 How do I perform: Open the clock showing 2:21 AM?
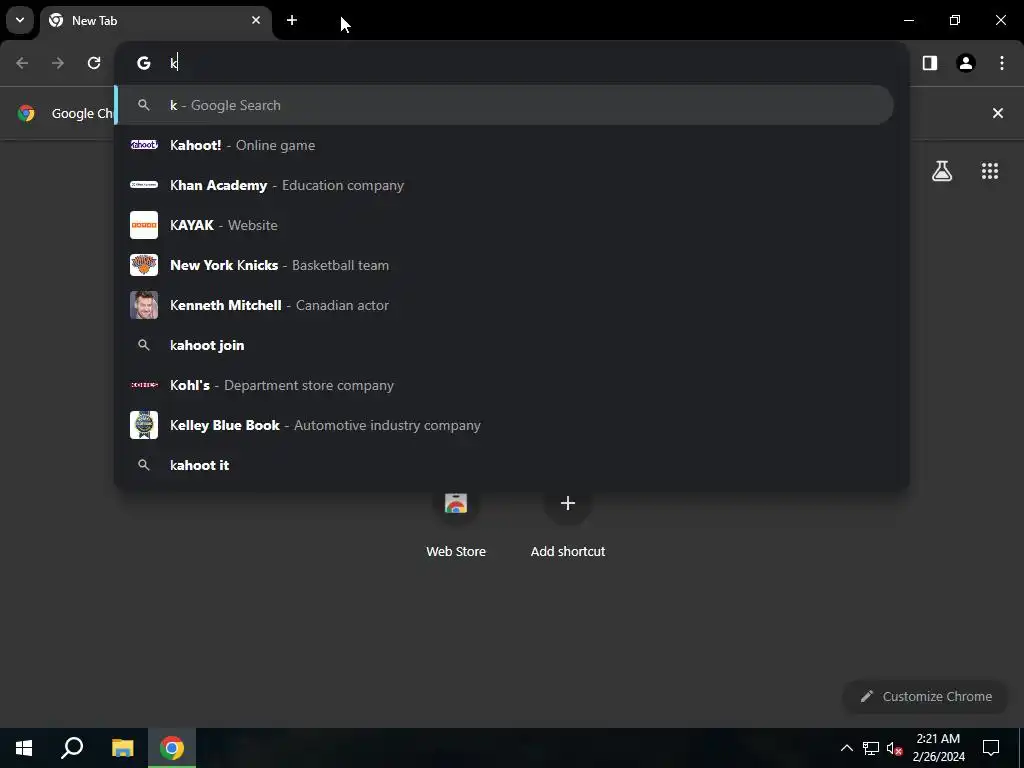point(938,748)
